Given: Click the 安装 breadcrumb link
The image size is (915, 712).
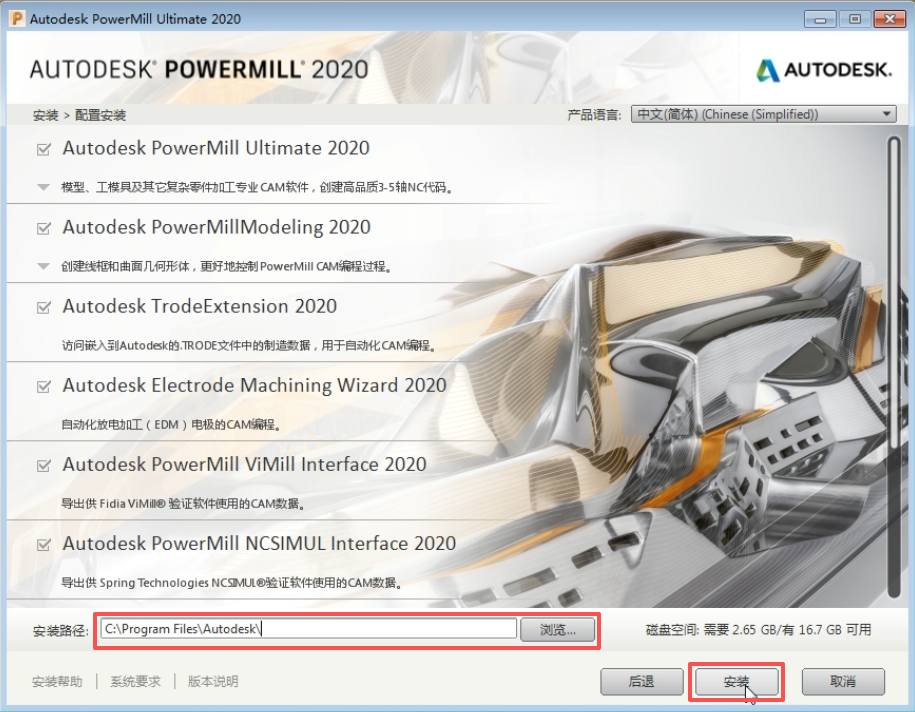Looking at the screenshot, I should click(x=46, y=115).
